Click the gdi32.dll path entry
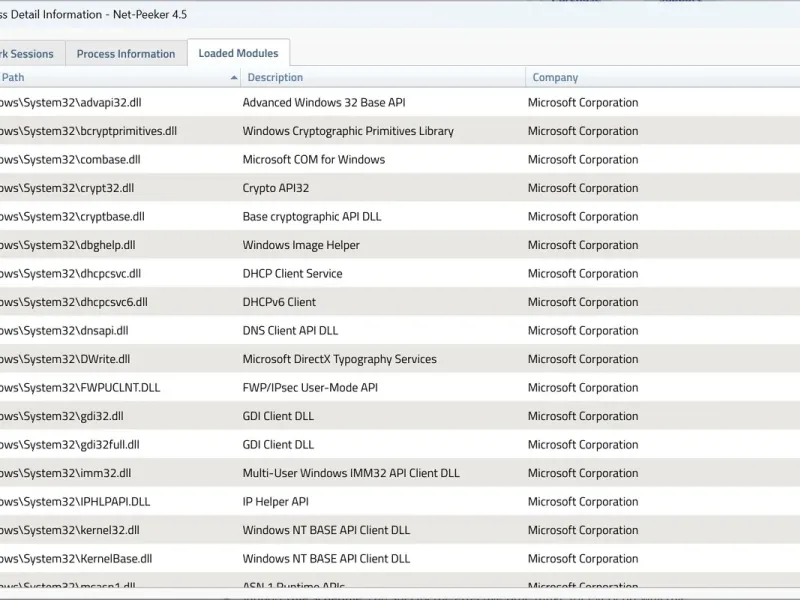This screenshot has height=600, width=800. click(62, 417)
